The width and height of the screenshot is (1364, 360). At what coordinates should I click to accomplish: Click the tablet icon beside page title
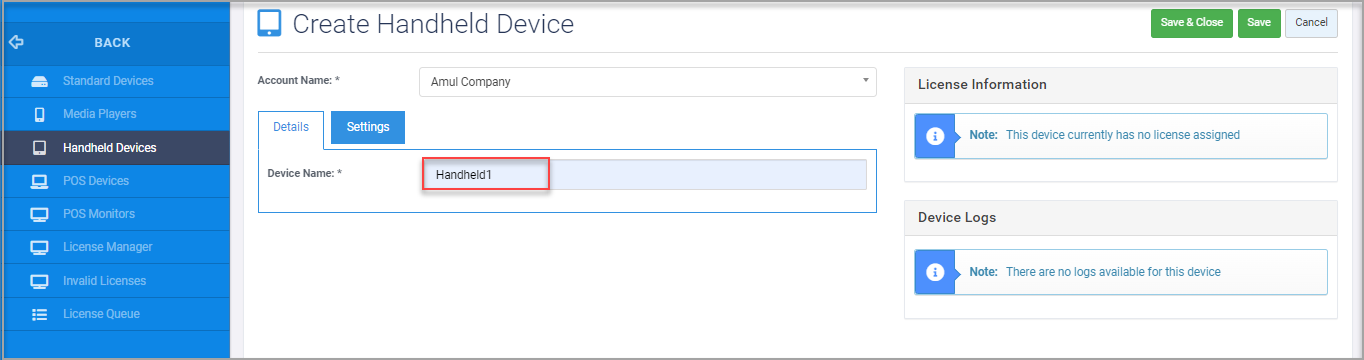pos(269,23)
